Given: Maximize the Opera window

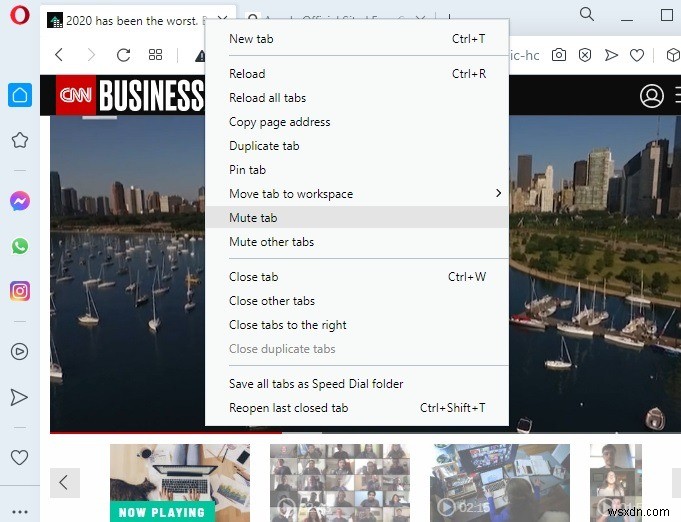Looking at the screenshot, I should (667, 15).
